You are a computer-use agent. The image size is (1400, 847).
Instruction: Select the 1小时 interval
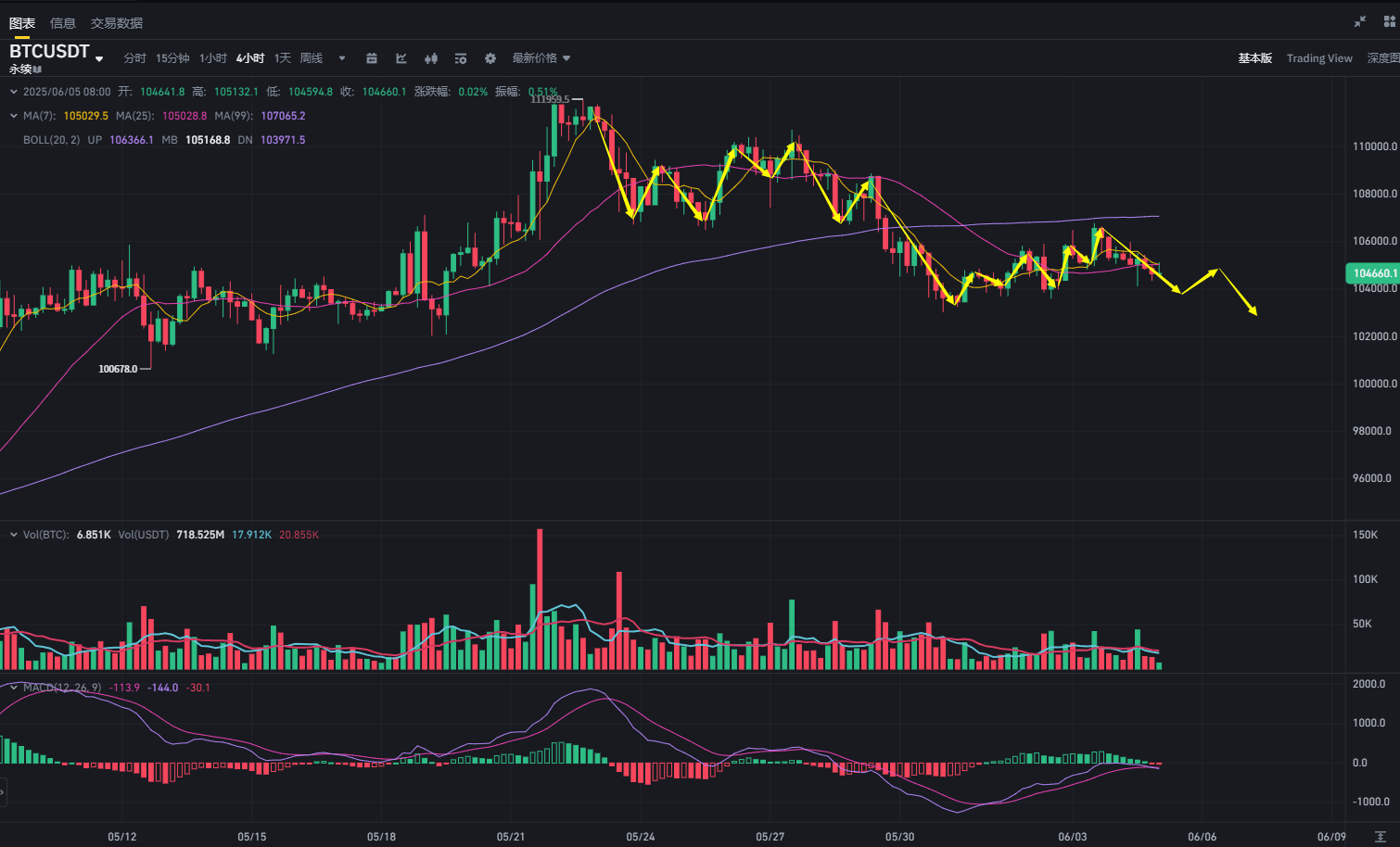[213, 58]
